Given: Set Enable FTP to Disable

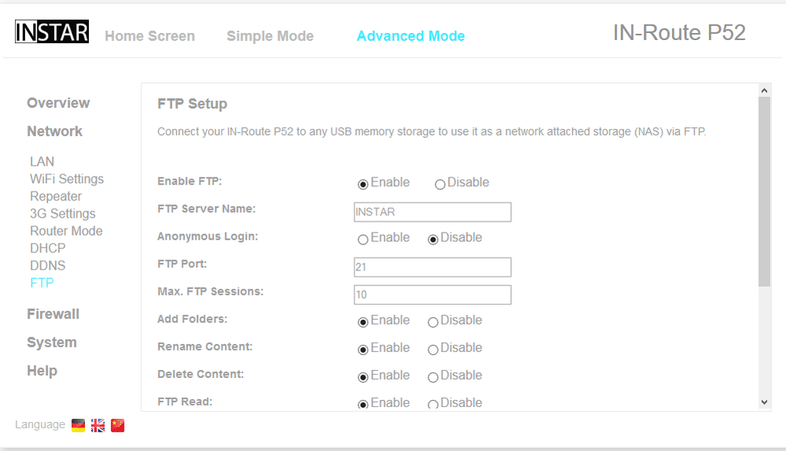Looking at the screenshot, I should [440, 184].
